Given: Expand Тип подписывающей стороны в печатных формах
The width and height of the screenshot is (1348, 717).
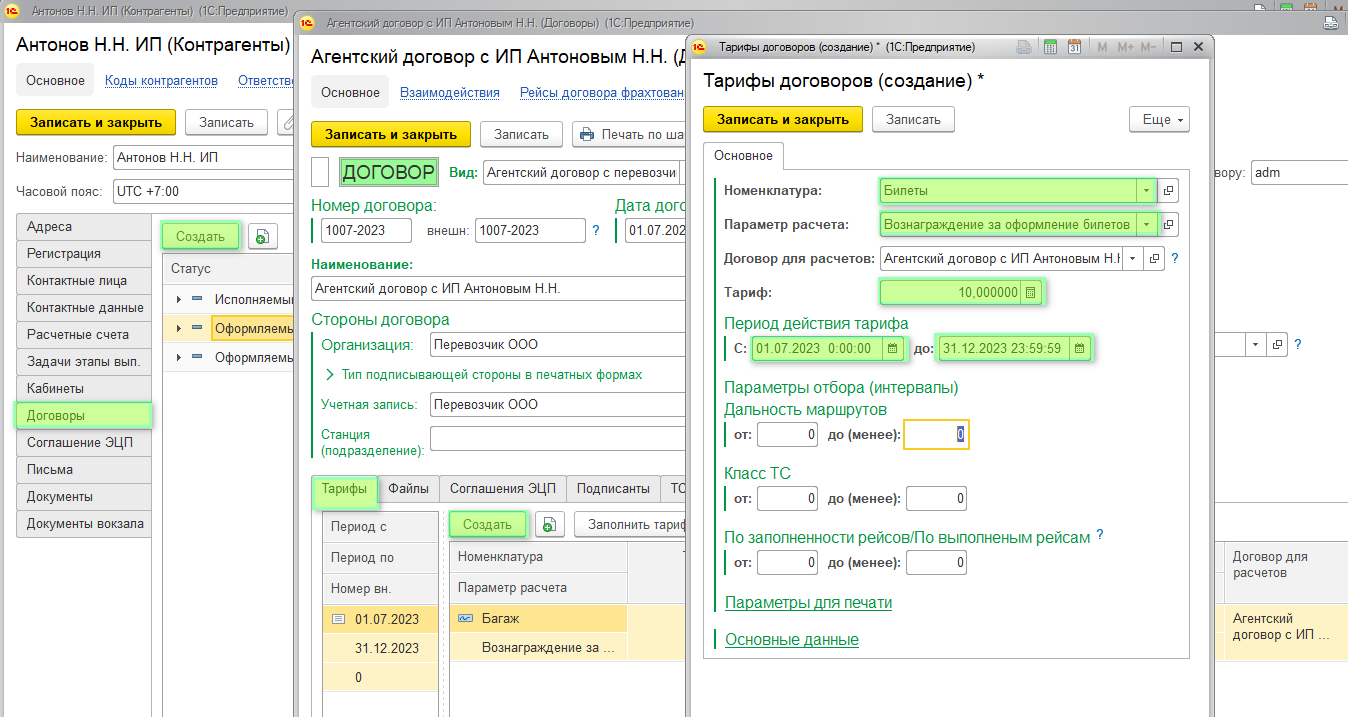Looking at the screenshot, I should tap(331, 374).
